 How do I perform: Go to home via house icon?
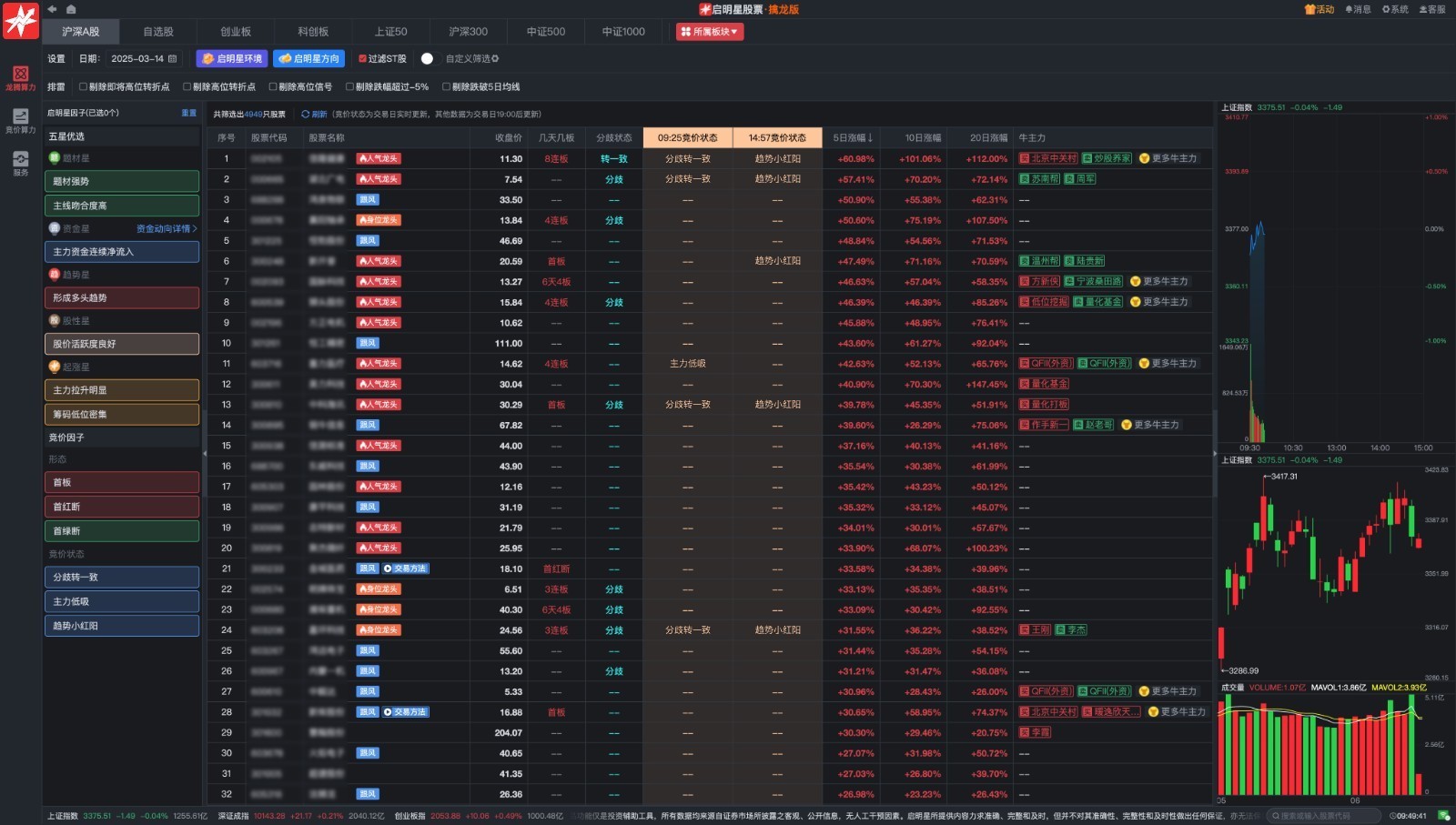coord(71,9)
